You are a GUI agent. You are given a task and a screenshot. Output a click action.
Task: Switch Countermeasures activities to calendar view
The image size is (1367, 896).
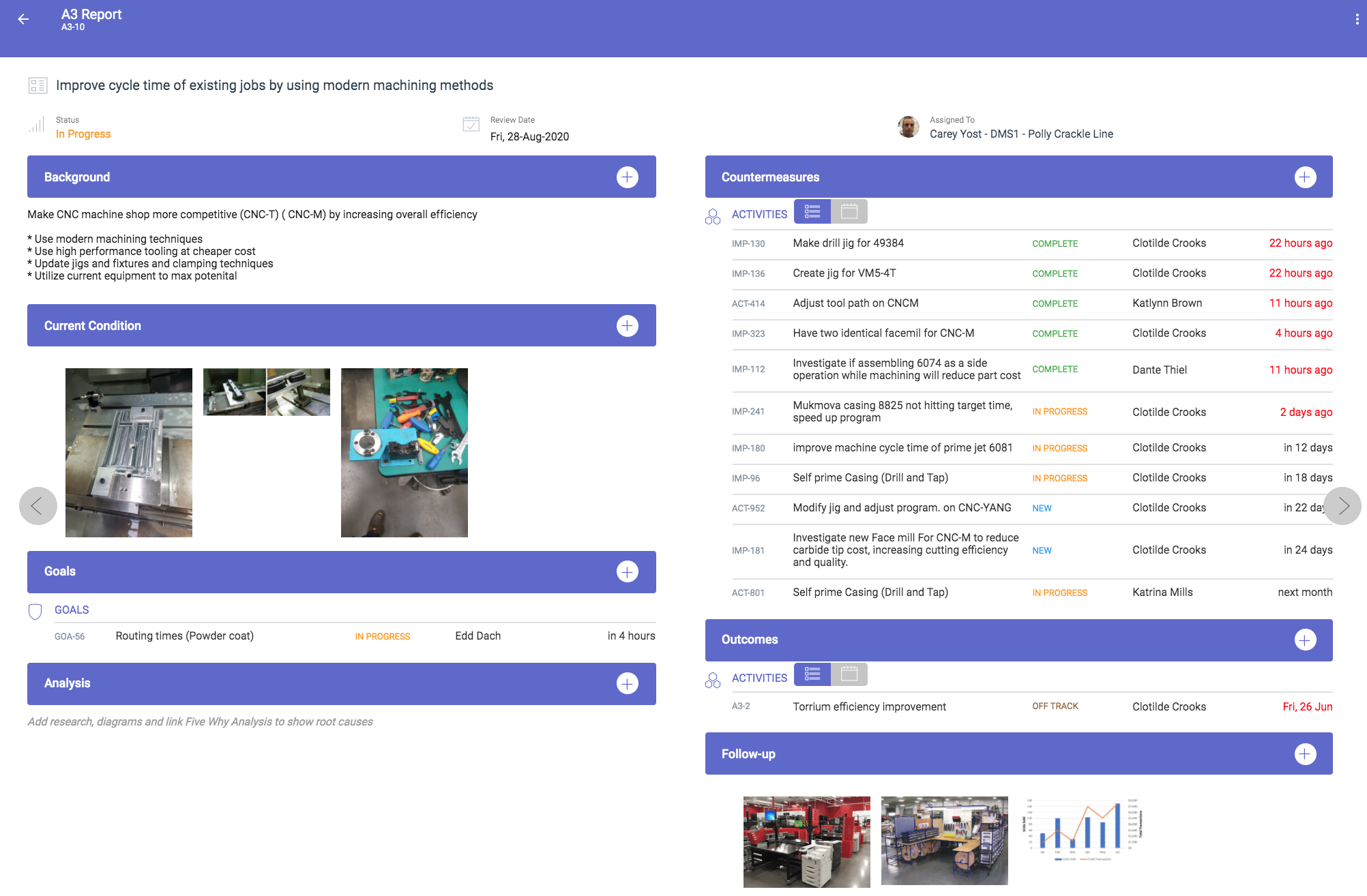pyautogui.click(x=849, y=212)
